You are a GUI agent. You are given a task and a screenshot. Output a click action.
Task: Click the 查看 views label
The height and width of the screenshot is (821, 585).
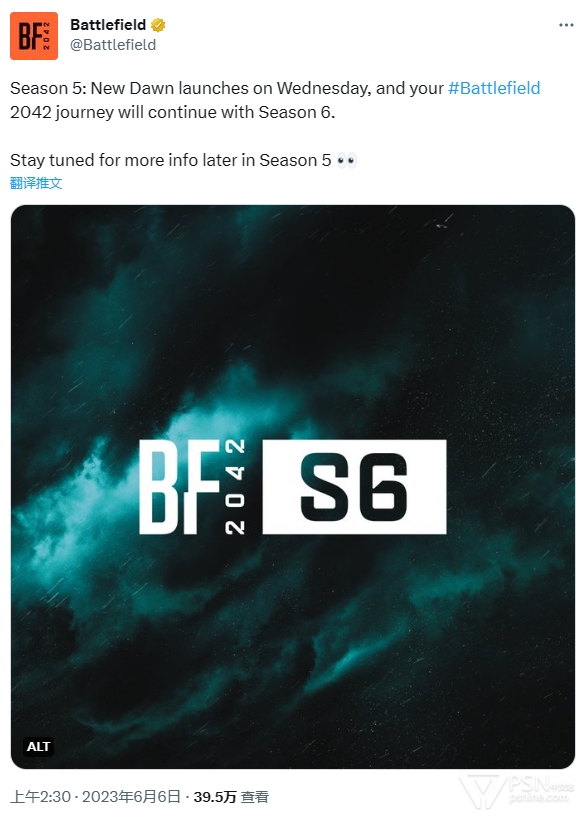(255, 797)
